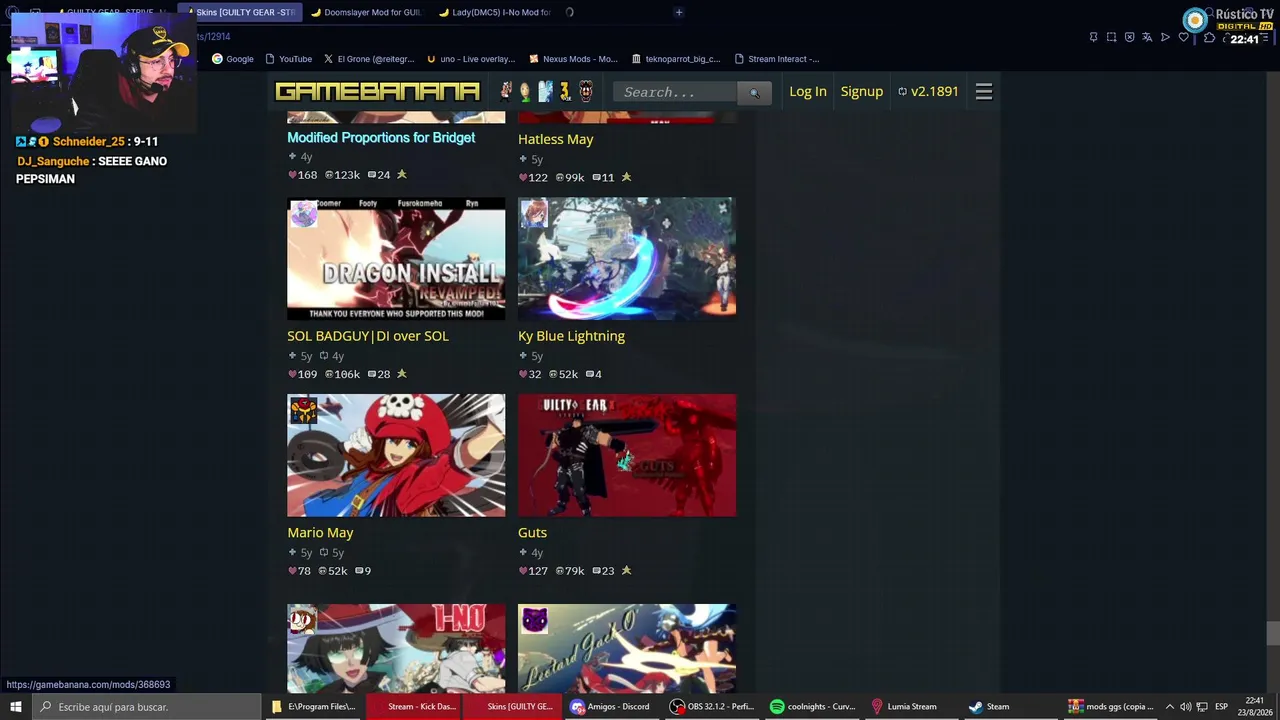1280x720 pixels.
Task: Open the uno - Live overlay bookmark
Action: (x=470, y=59)
